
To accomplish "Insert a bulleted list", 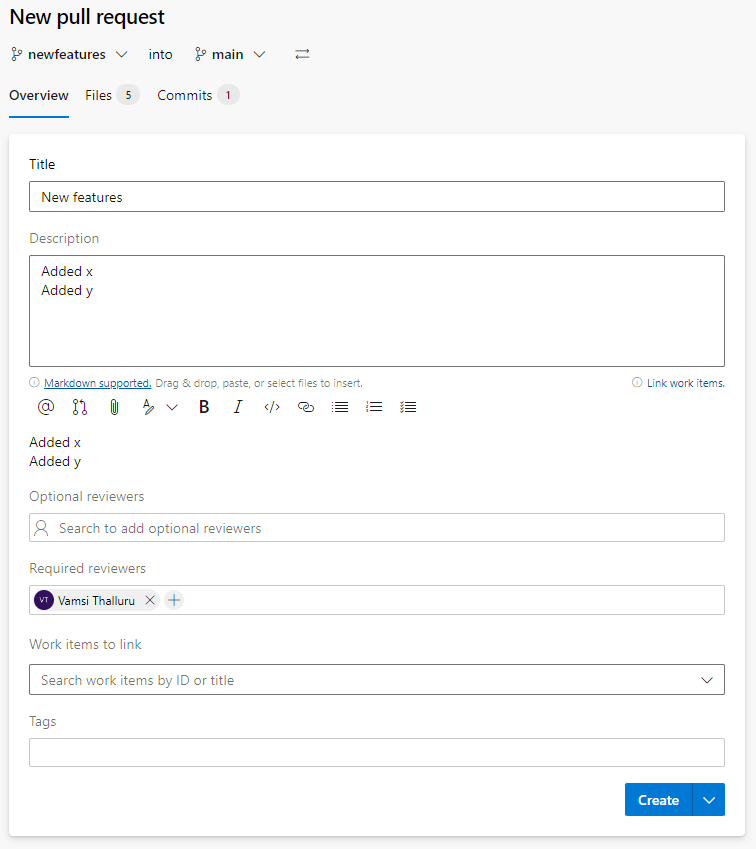I will pos(340,407).
